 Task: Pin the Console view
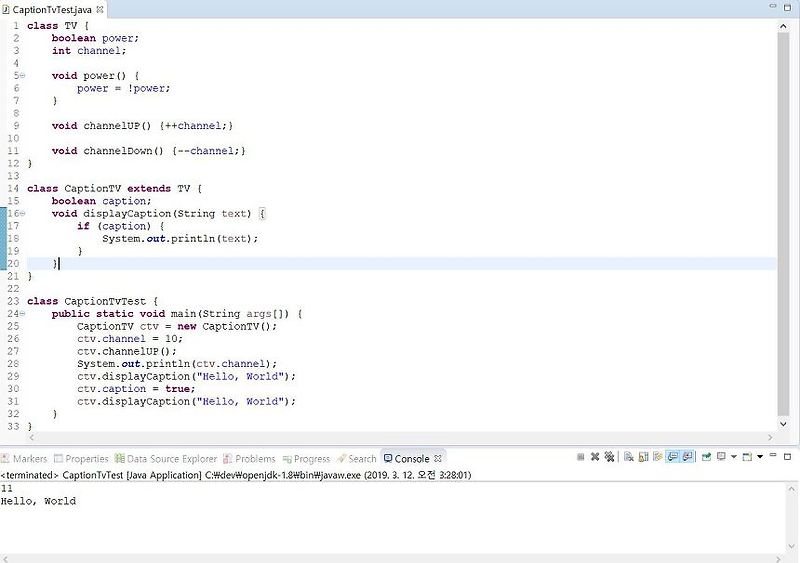[x=707, y=456]
